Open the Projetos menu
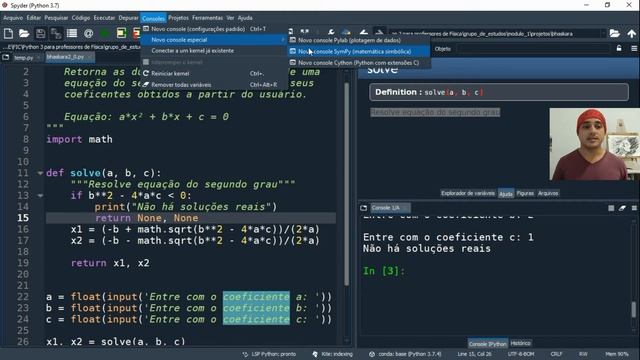The height and width of the screenshot is (360, 640). (x=178, y=18)
